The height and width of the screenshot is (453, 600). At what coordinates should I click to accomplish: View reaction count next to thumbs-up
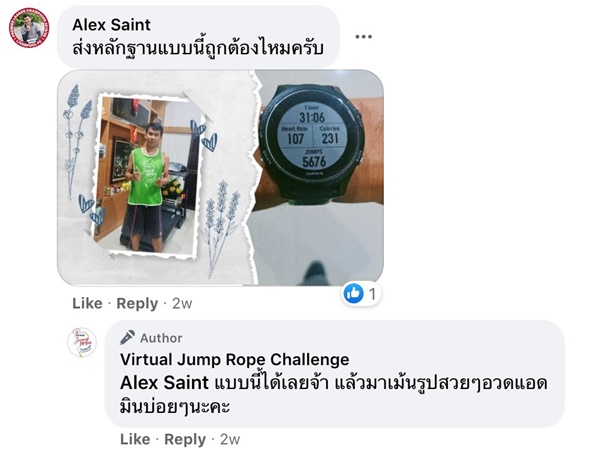pos(372,294)
